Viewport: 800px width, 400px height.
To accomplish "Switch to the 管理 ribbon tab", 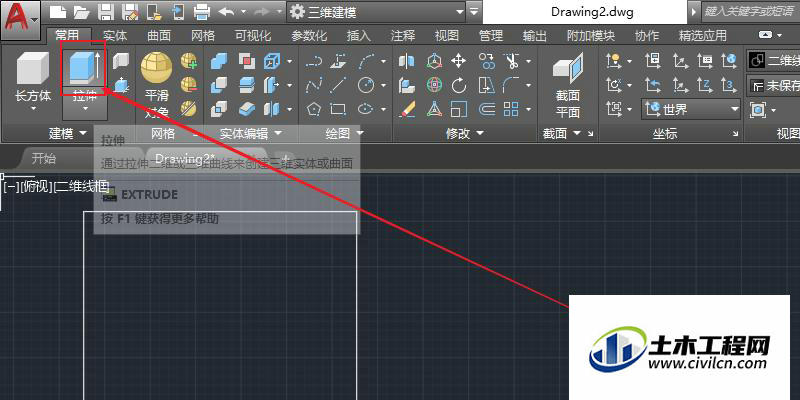I will tap(491, 36).
